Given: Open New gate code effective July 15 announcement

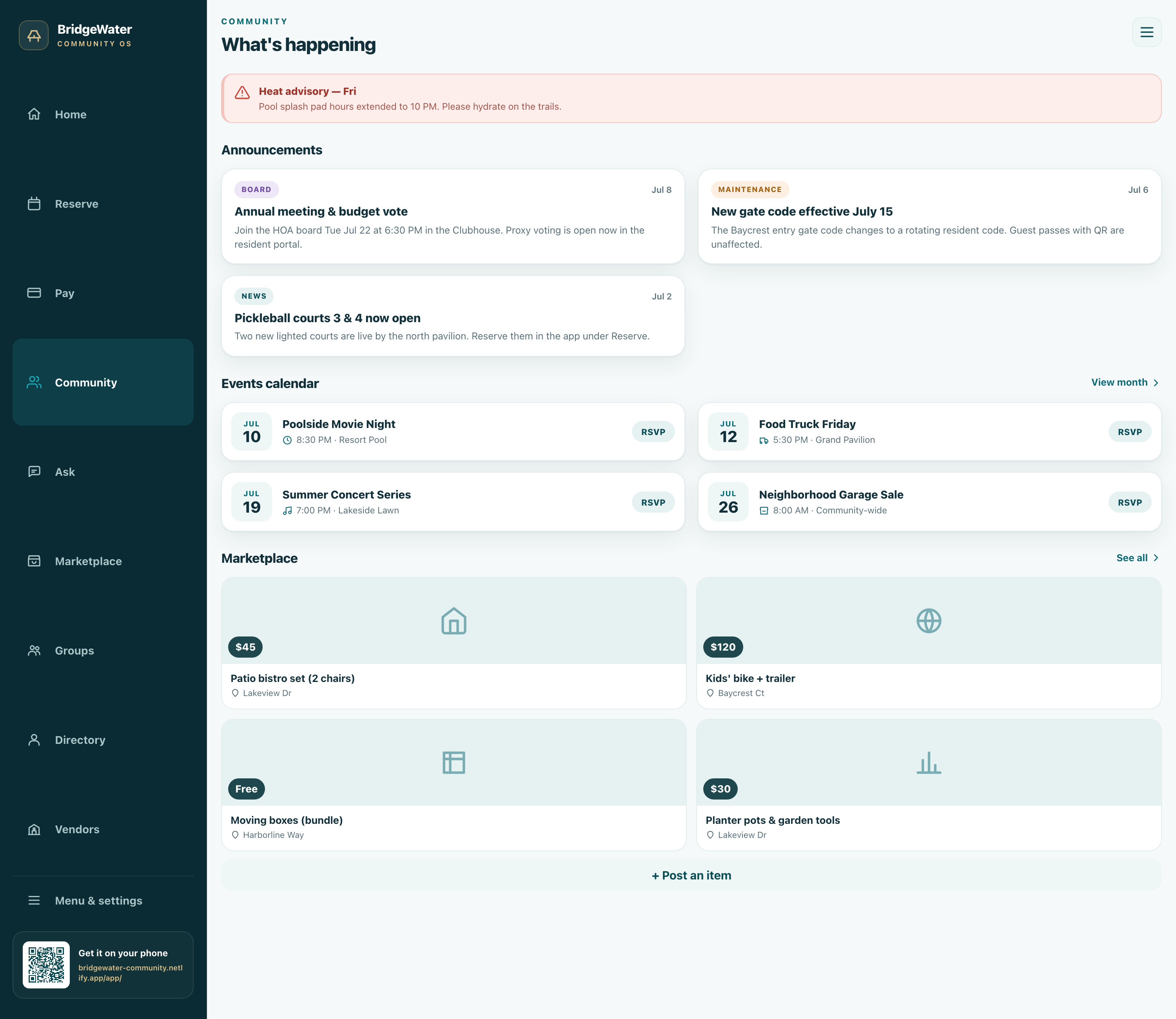Looking at the screenshot, I should pos(929,216).
